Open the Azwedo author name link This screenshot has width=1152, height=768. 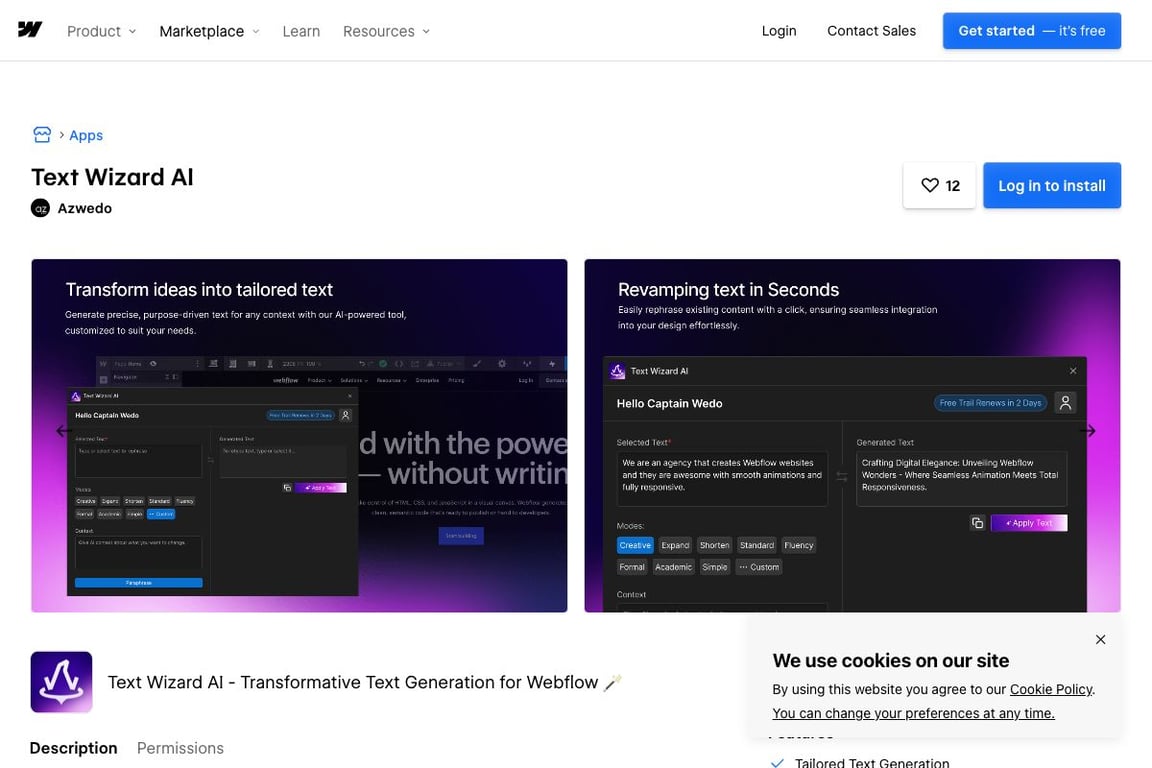coord(84,208)
